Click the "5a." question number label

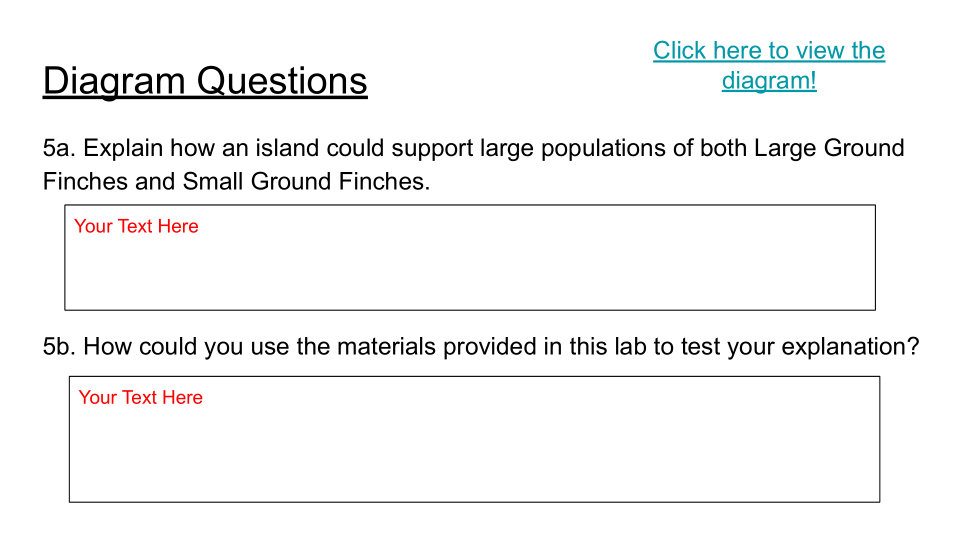[59, 149]
